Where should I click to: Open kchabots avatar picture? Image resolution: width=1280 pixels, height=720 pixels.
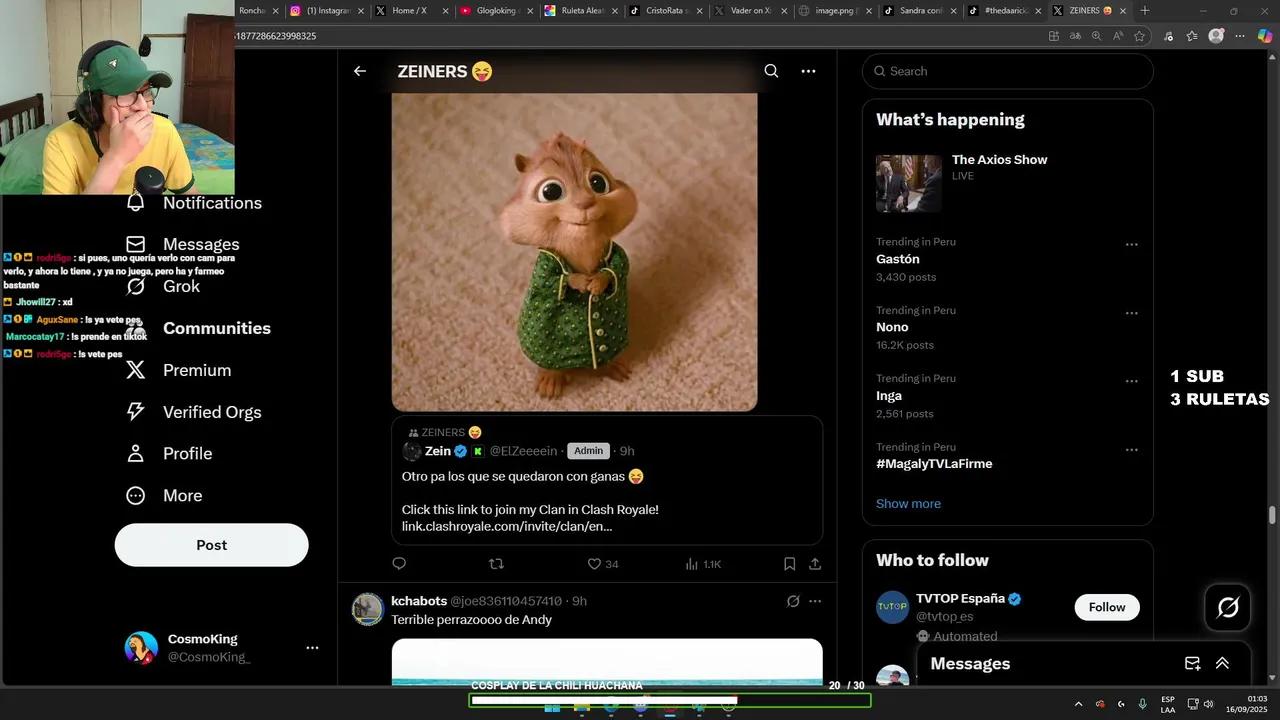(x=368, y=609)
